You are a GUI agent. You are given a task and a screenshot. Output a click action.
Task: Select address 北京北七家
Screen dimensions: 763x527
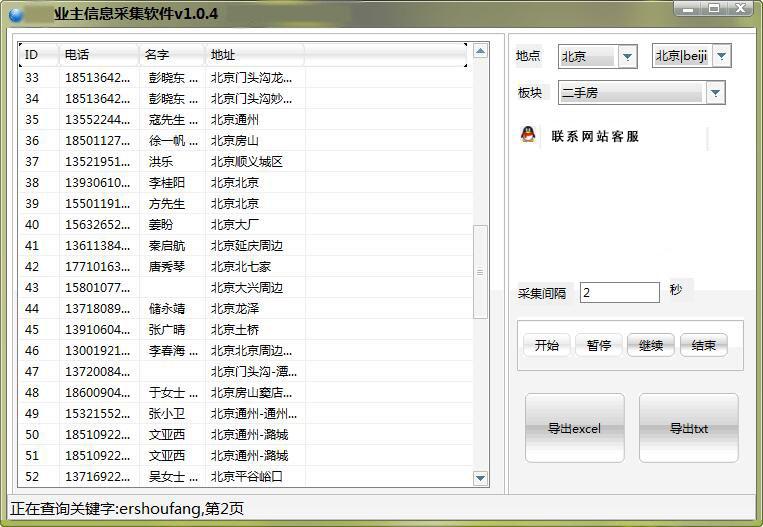click(240, 266)
